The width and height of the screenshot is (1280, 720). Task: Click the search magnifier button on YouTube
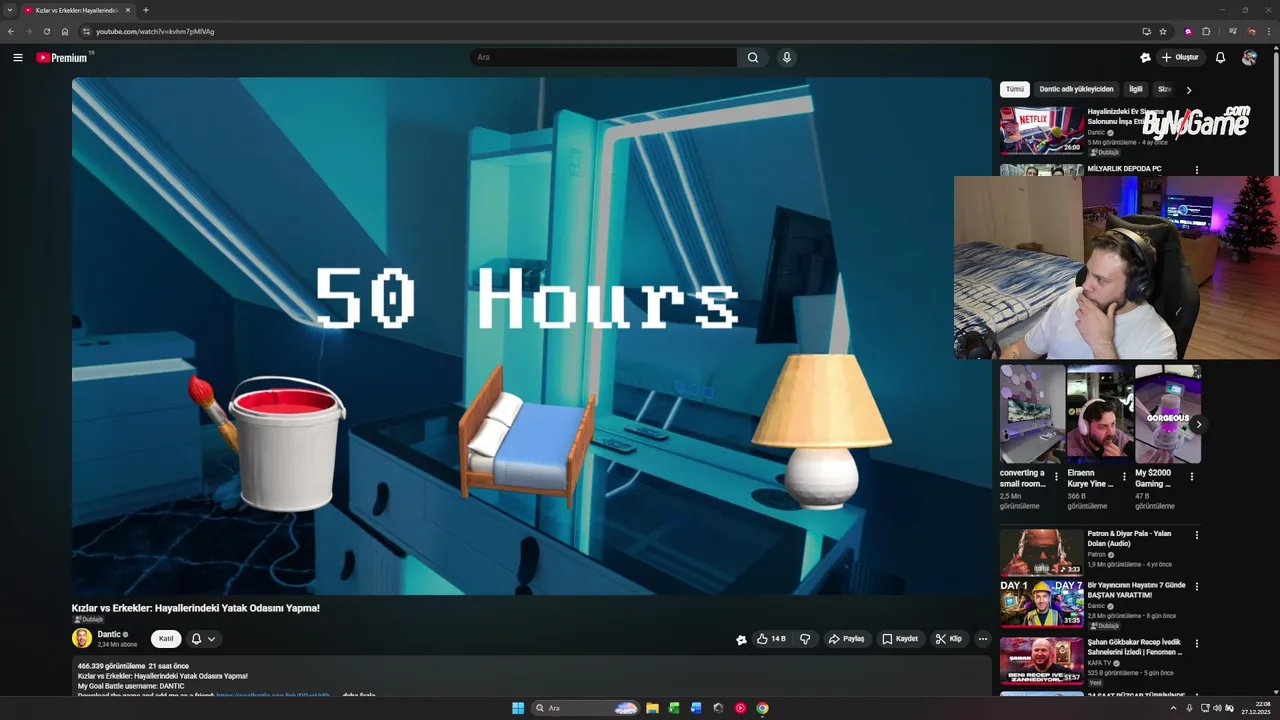753,58
